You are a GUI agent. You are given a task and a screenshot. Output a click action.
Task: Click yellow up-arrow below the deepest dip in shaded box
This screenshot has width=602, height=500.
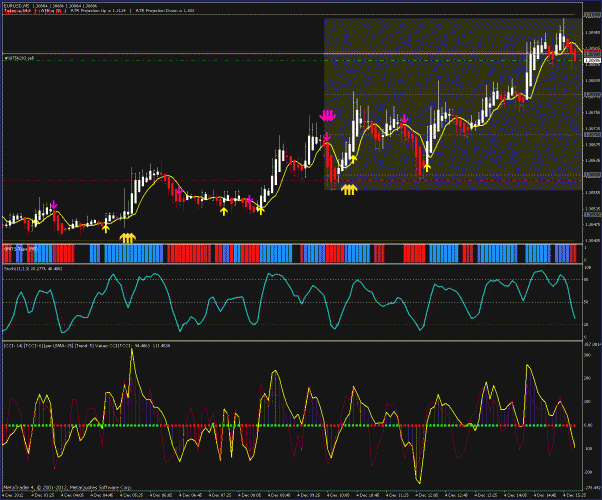tap(427, 168)
